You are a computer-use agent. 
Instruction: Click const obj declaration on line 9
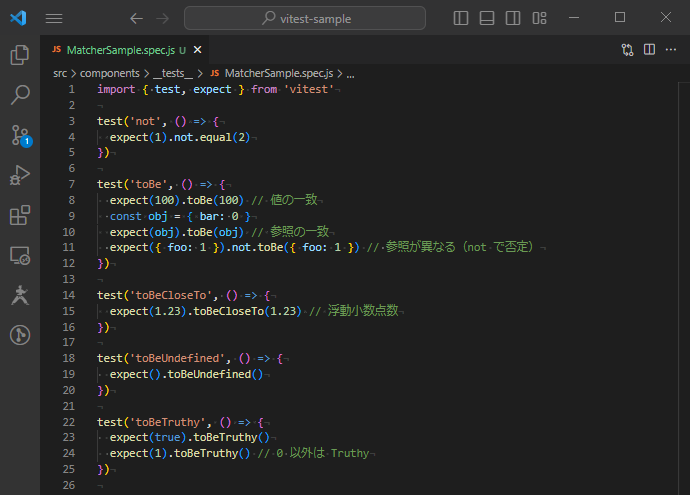pos(180,216)
